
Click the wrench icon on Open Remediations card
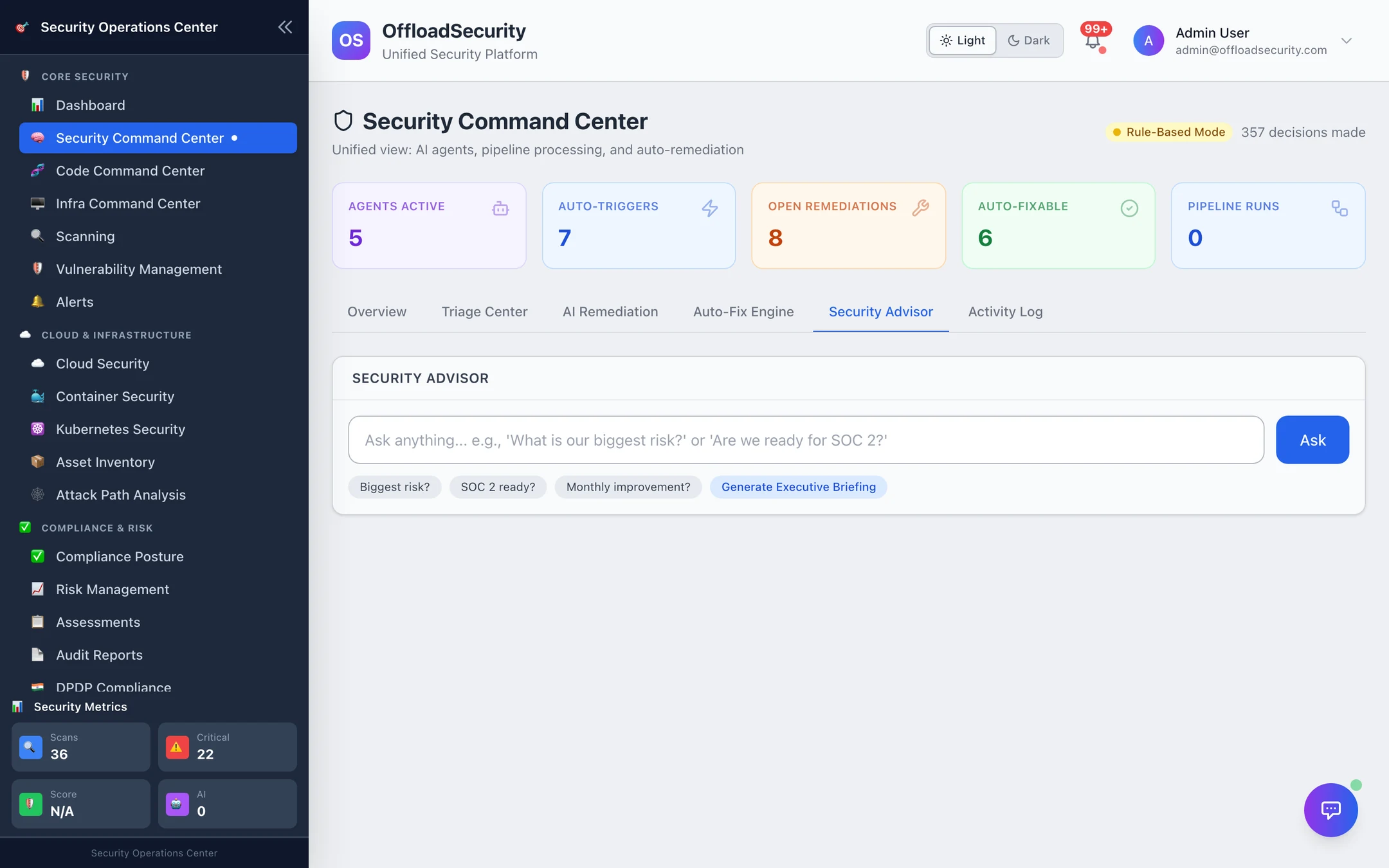(920, 208)
